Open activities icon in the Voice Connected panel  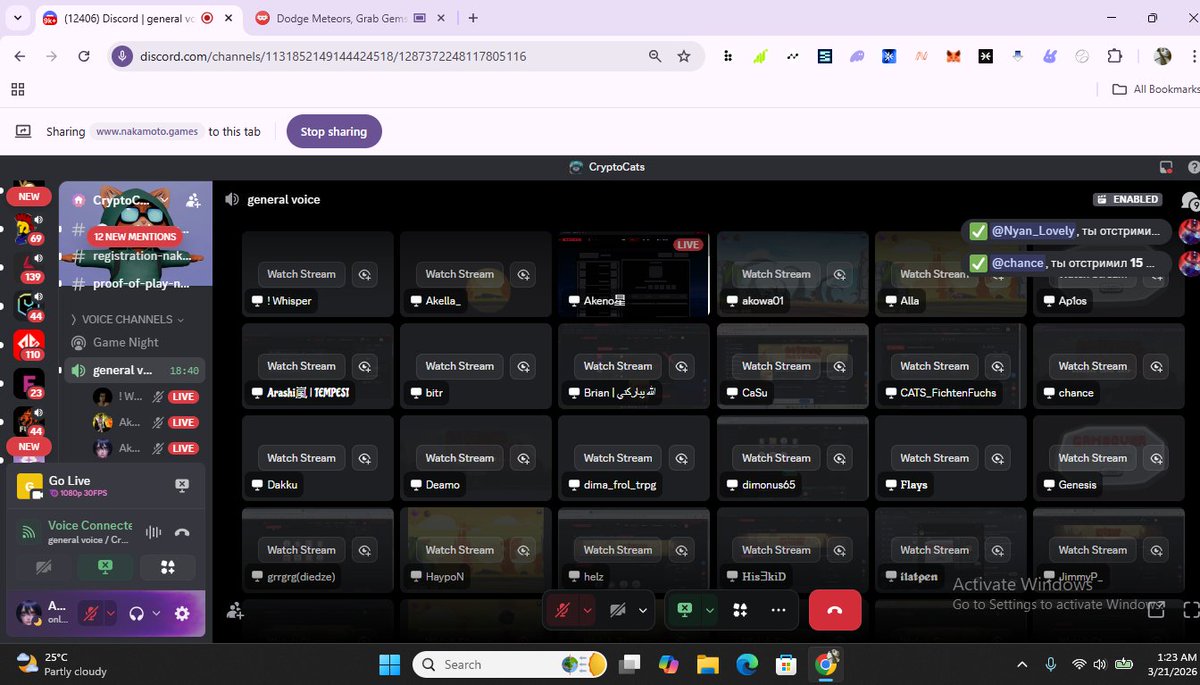(168, 567)
